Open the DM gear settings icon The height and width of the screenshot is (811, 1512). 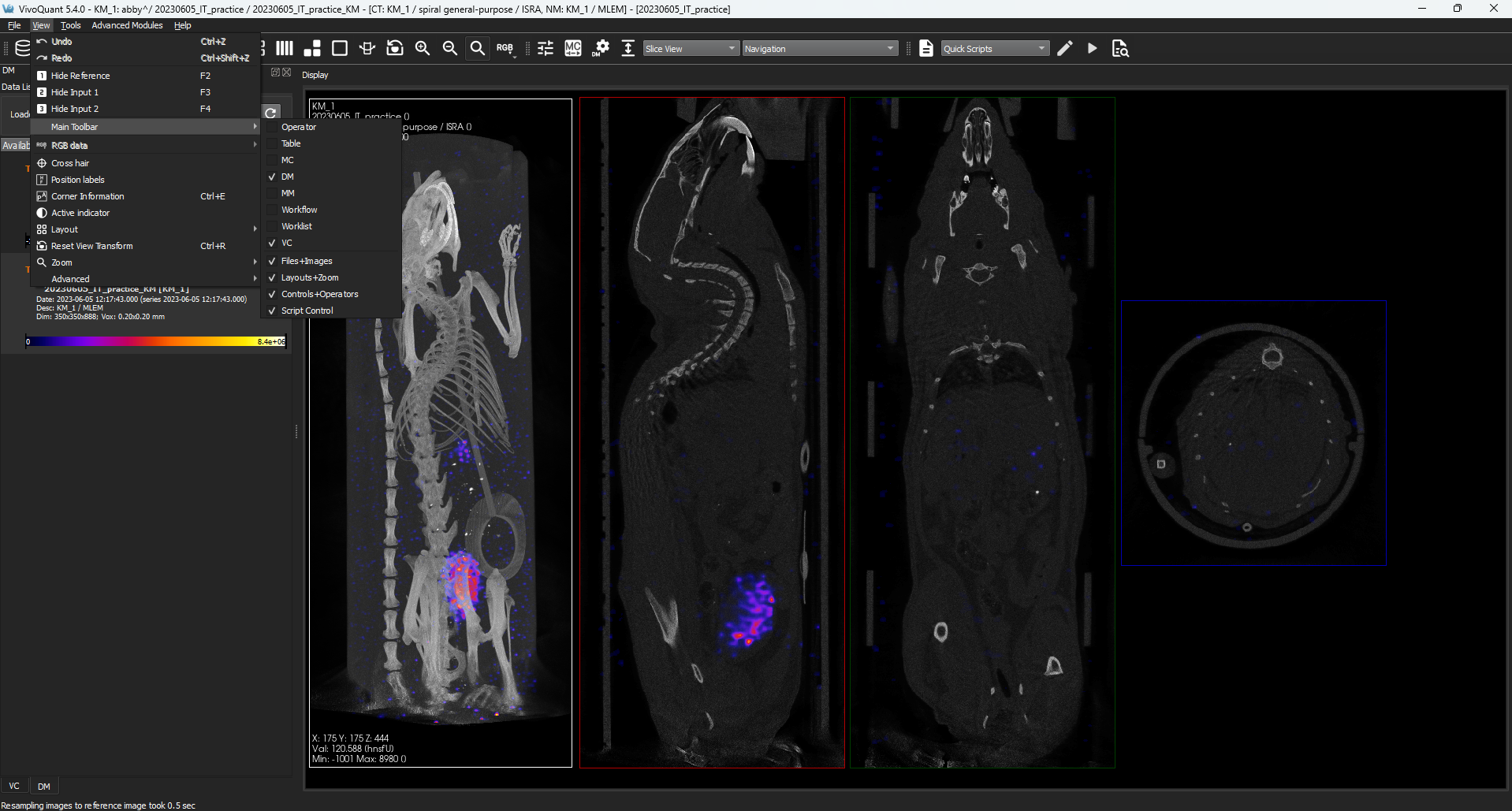pyautogui.click(x=601, y=49)
